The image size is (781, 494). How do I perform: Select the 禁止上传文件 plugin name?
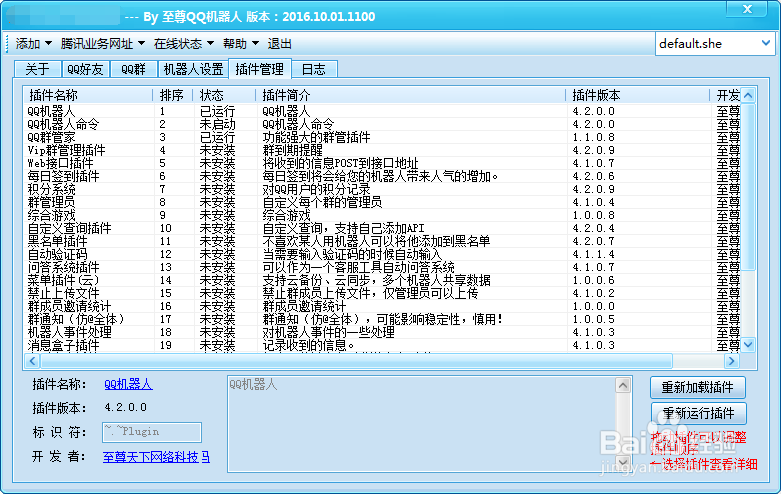63,293
